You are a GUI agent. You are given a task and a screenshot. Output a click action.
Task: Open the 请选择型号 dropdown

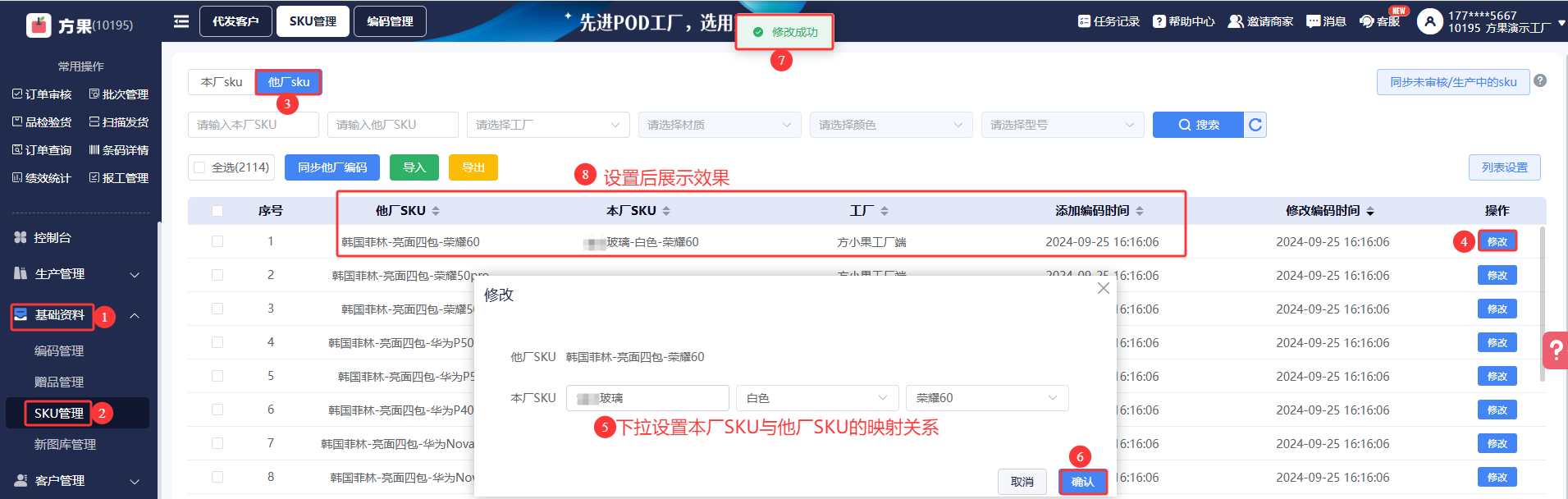click(x=1063, y=125)
